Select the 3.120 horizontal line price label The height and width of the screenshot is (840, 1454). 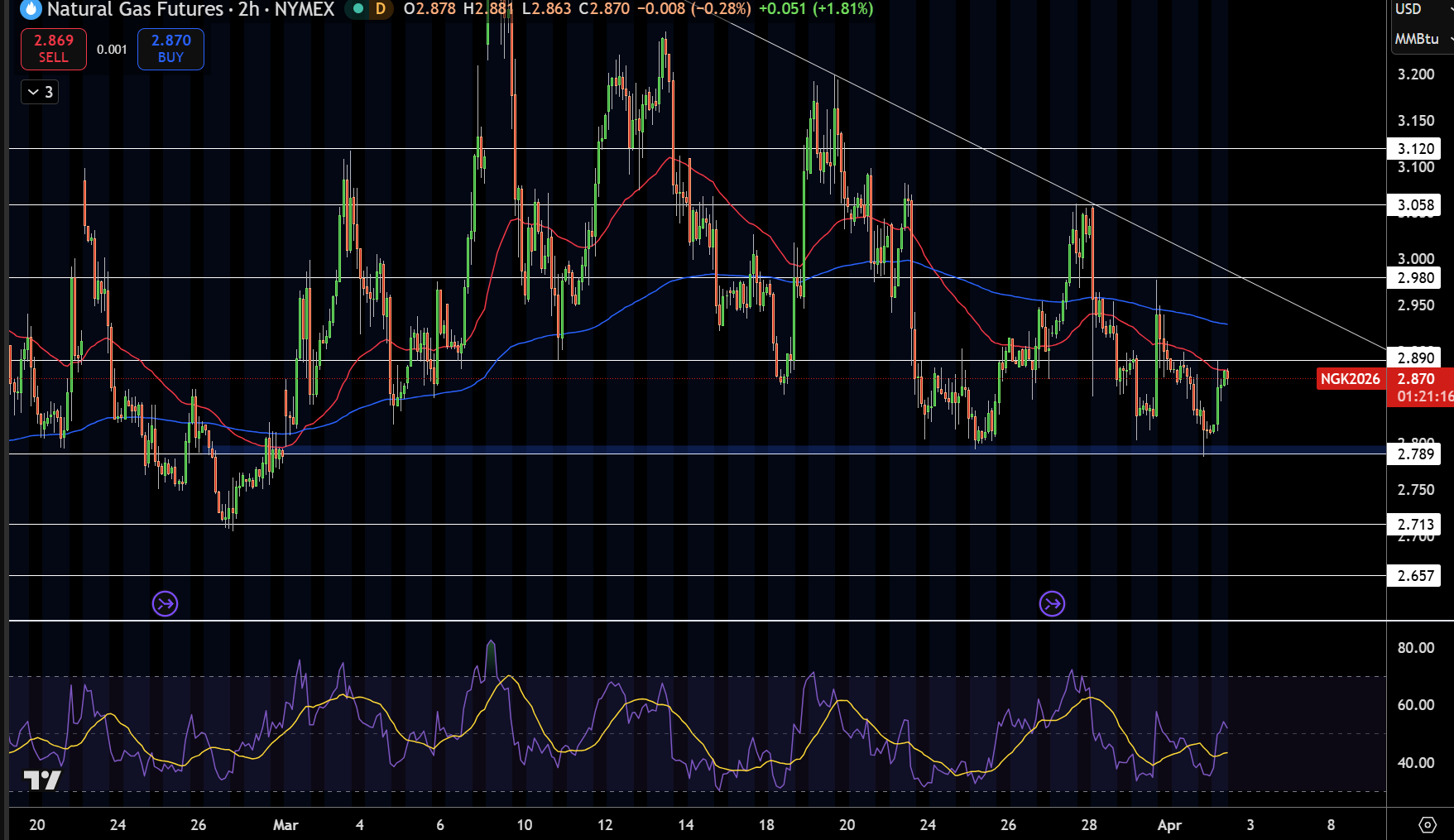click(1414, 149)
